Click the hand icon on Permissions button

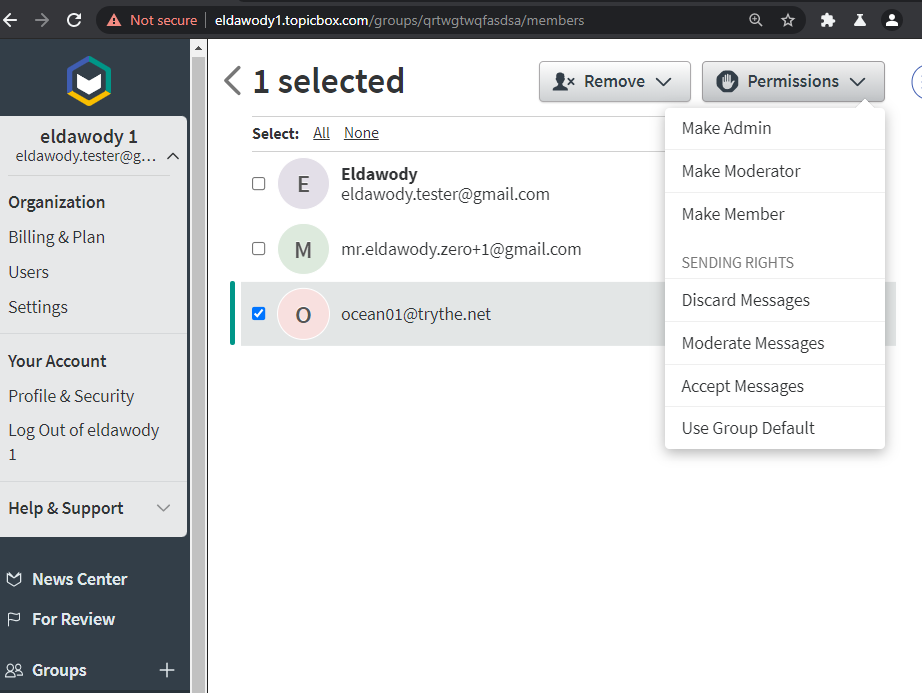pos(727,81)
